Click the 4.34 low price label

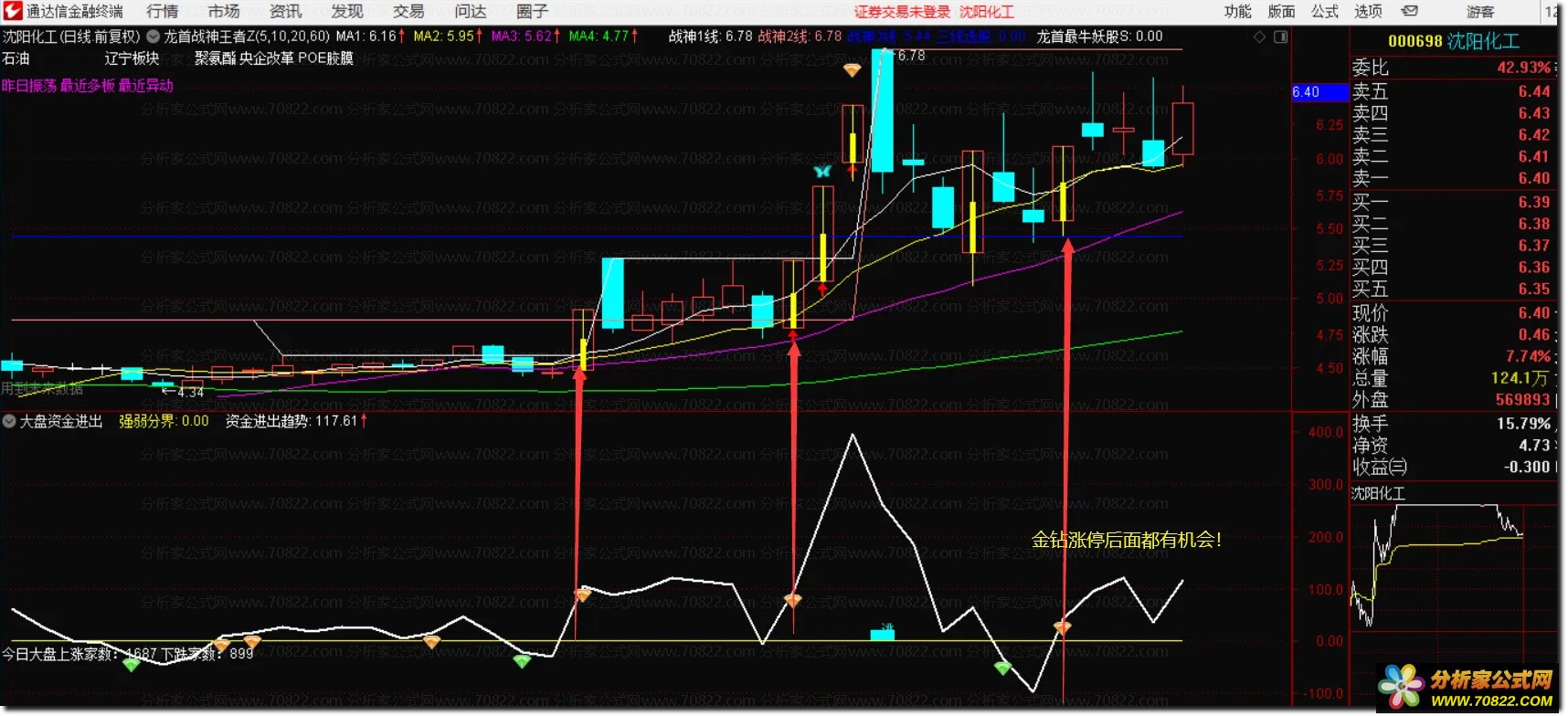pyautogui.click(x=191, y=393)
